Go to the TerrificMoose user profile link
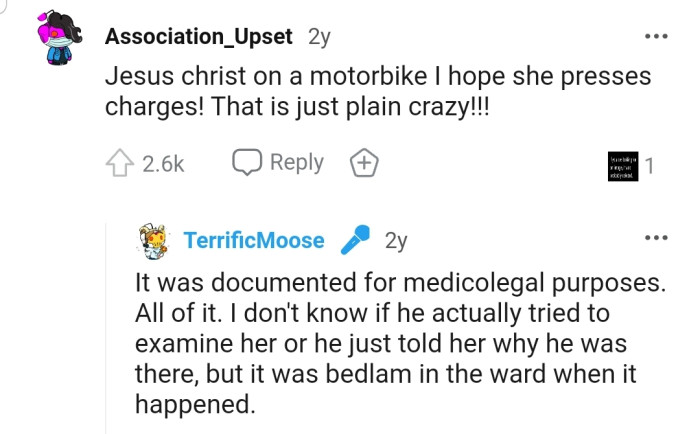This screenshot has width=700, height=434. pyautogui.click(x=254, y=240)
